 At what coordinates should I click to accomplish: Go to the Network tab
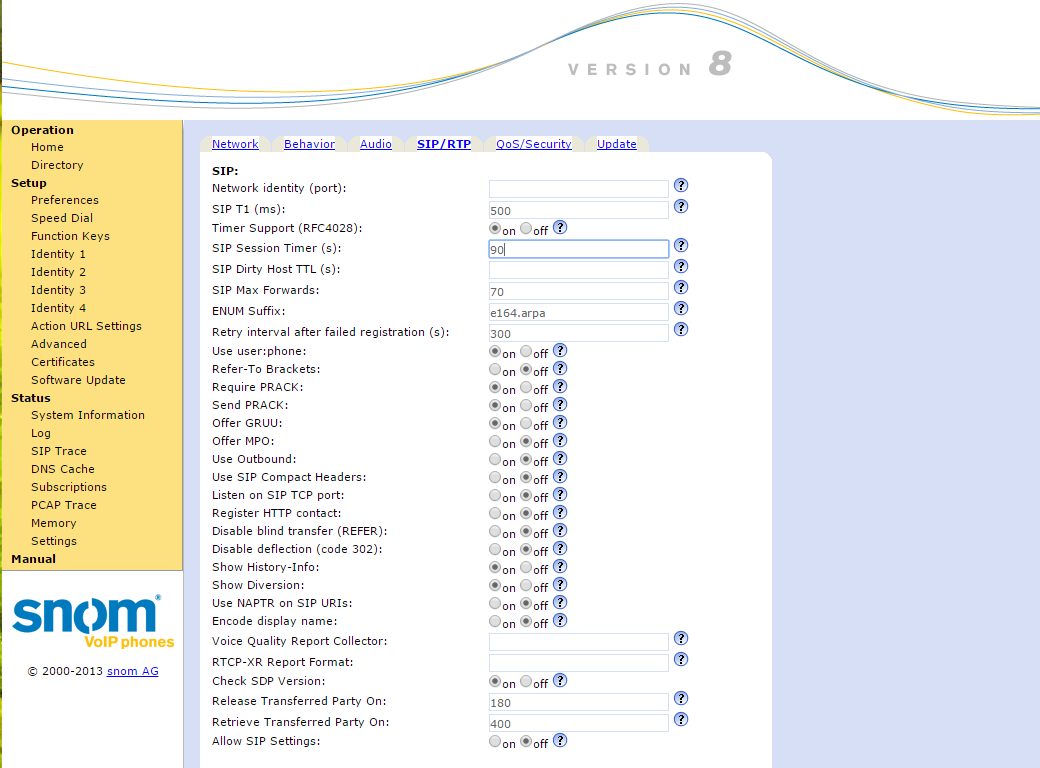point(235,144)
